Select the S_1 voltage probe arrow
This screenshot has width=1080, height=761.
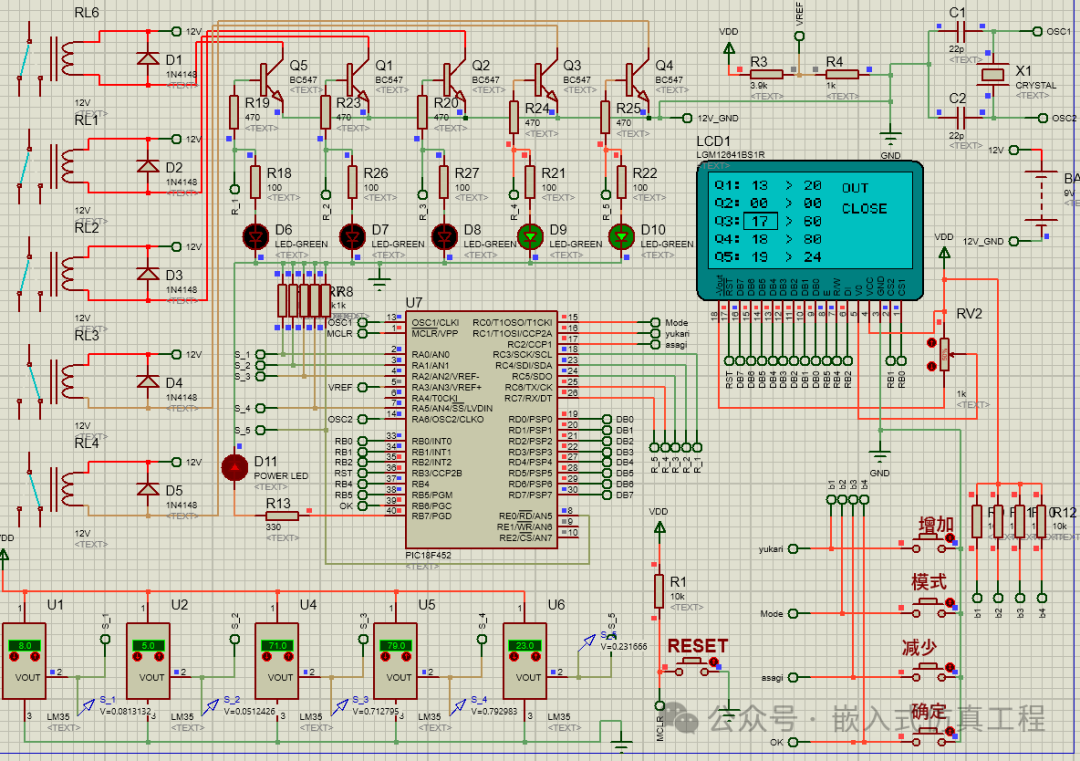[x=86, y=707]
